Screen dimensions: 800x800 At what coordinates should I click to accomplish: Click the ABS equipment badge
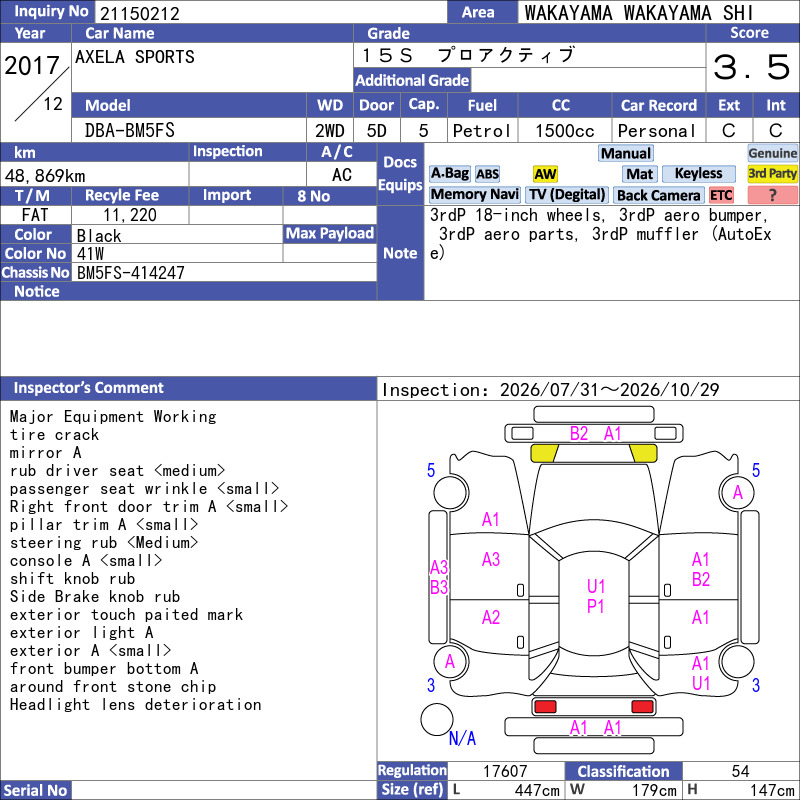[487, 174]
